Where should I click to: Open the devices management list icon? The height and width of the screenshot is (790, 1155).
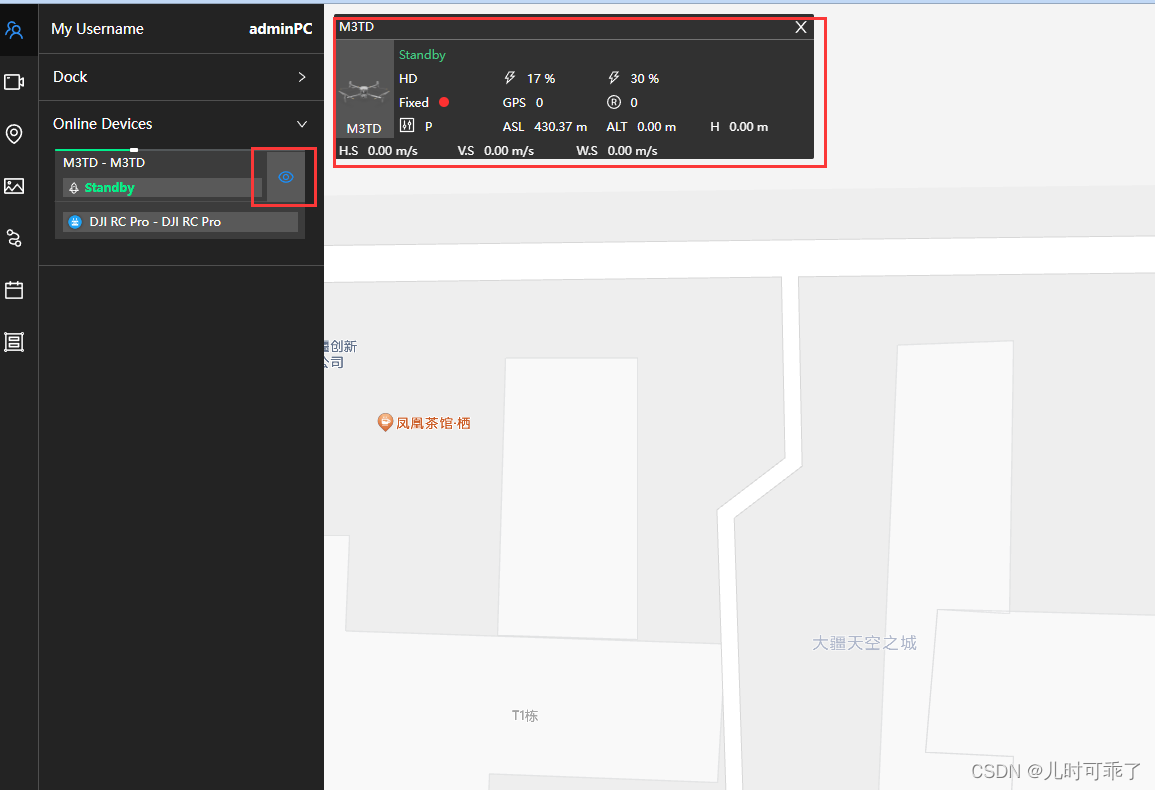point(14,342)
